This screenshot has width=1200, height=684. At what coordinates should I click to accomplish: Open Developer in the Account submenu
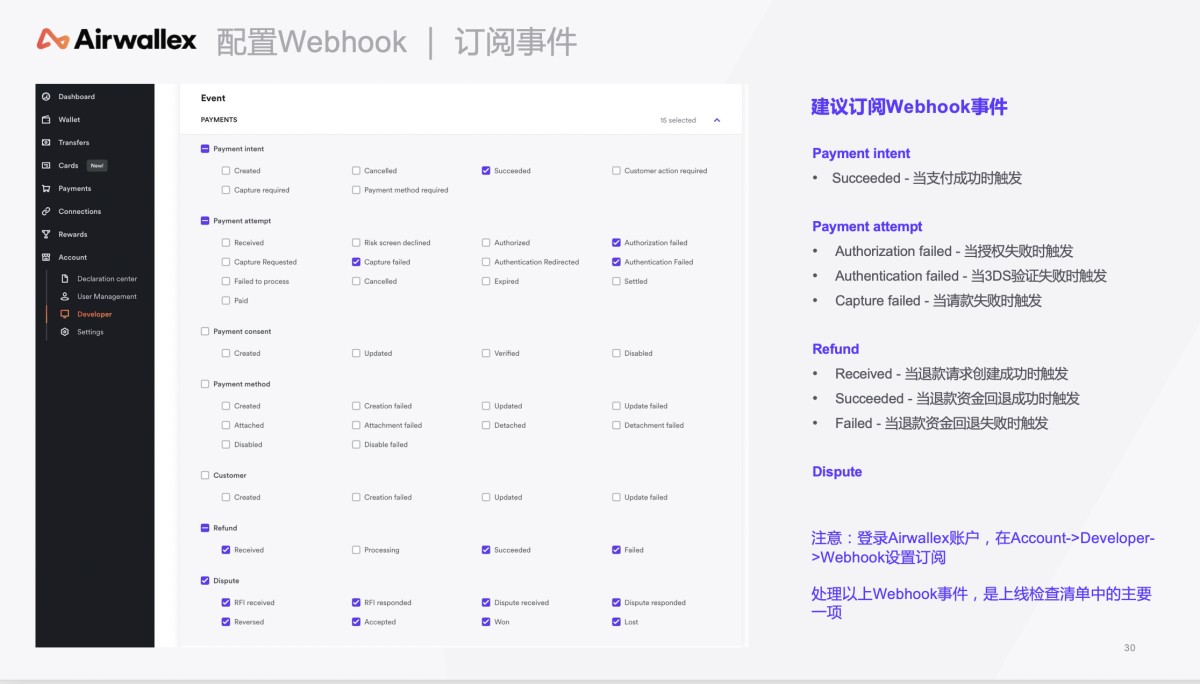pyautogui.click(x=94, y=314)
